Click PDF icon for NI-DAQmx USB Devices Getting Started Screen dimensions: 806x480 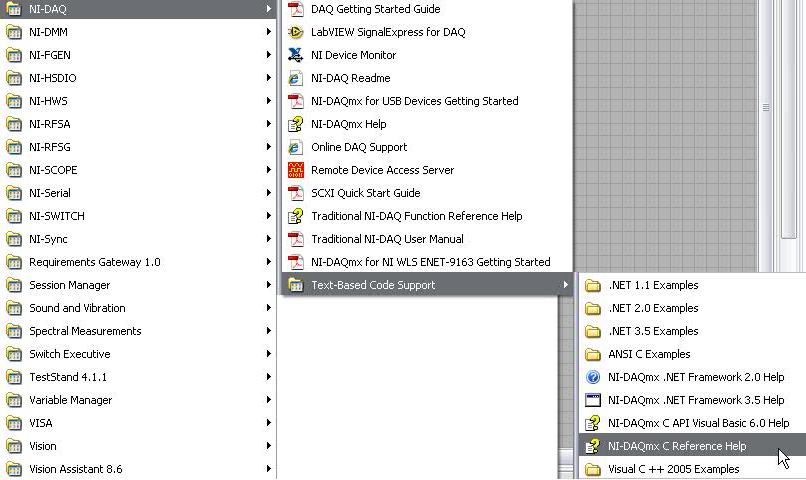click(x=296, y=101)
